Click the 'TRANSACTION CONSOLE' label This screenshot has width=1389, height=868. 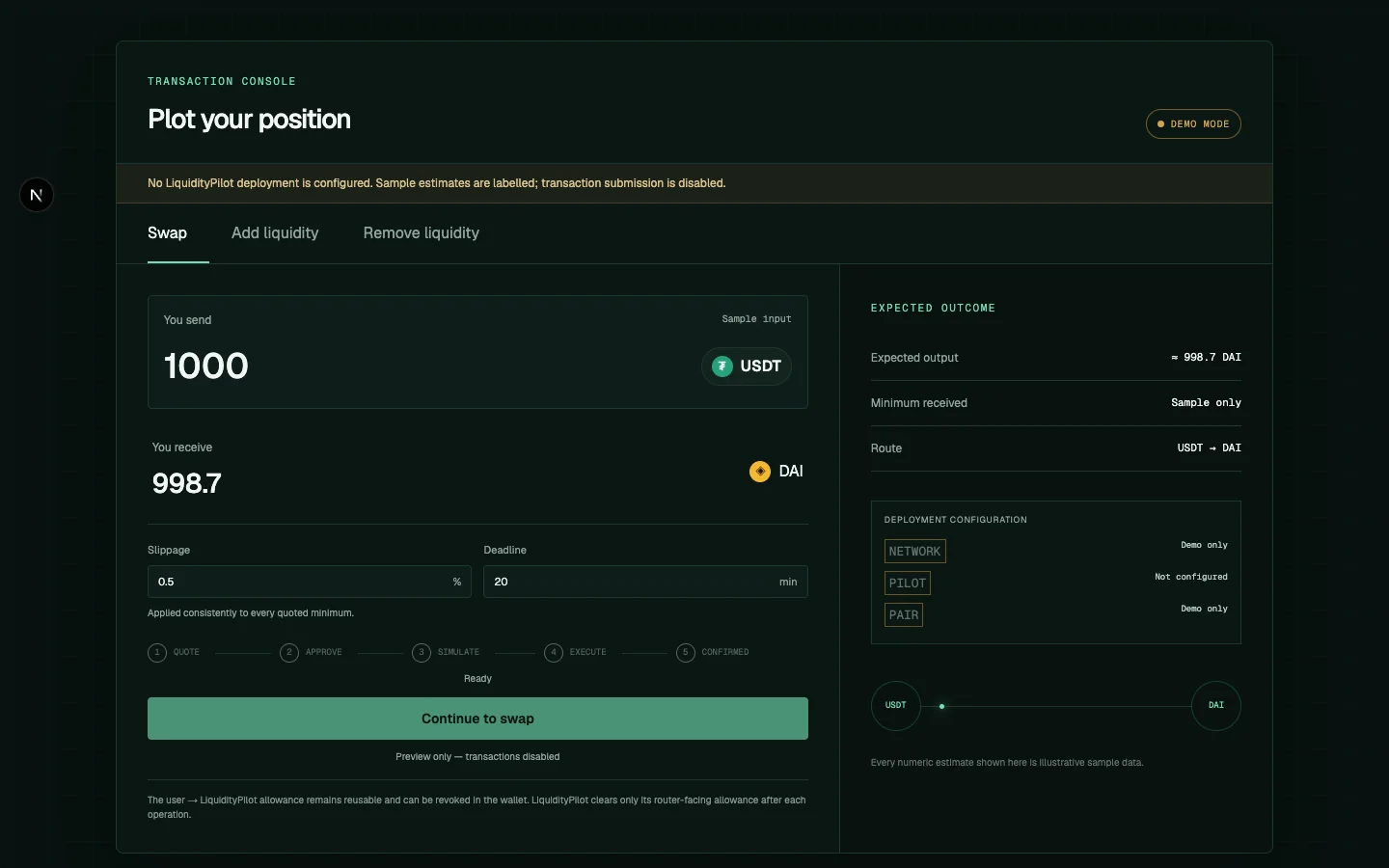click(x=222, y=82)
